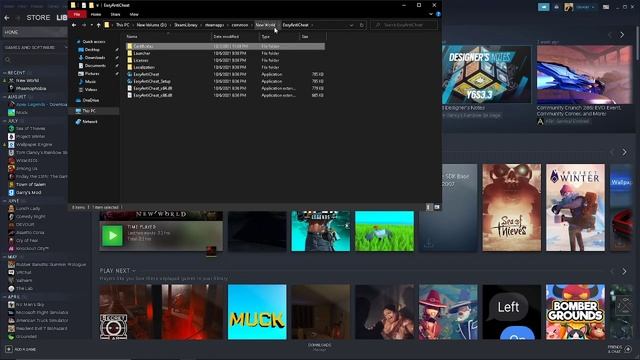Select Wallpaper Engine in Steam library list
Screen dimensions: 640x360
coord(33,144)
